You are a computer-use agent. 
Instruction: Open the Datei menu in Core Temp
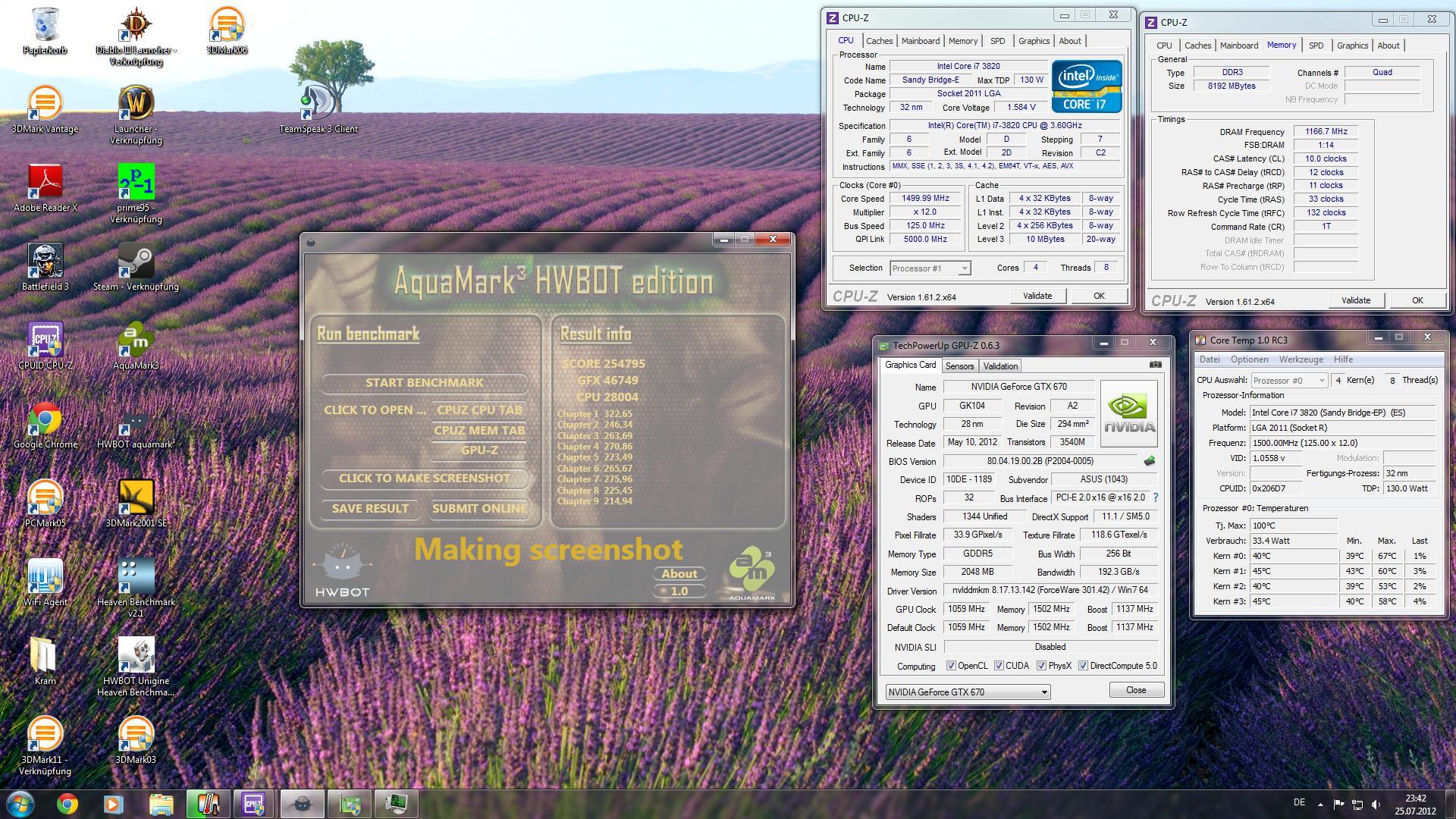1210,359
